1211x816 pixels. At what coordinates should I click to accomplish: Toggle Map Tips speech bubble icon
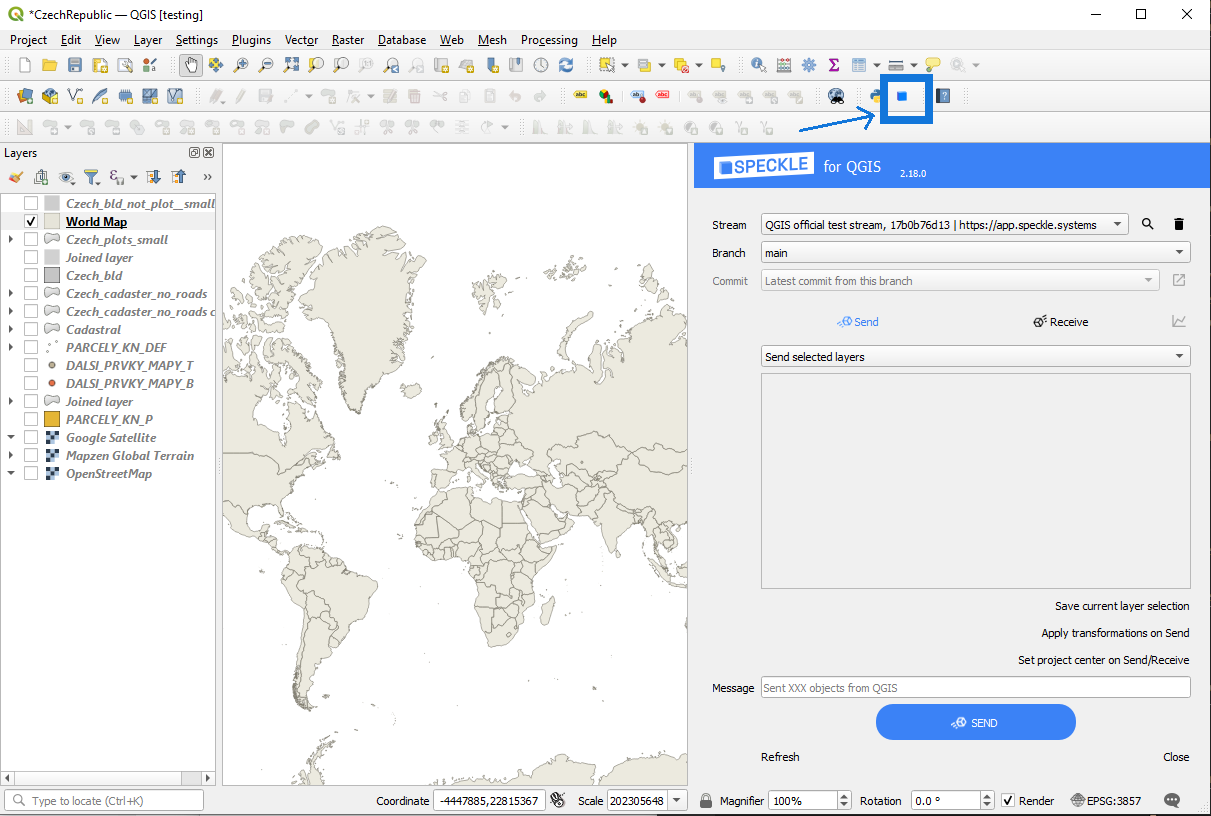[932, 65]
